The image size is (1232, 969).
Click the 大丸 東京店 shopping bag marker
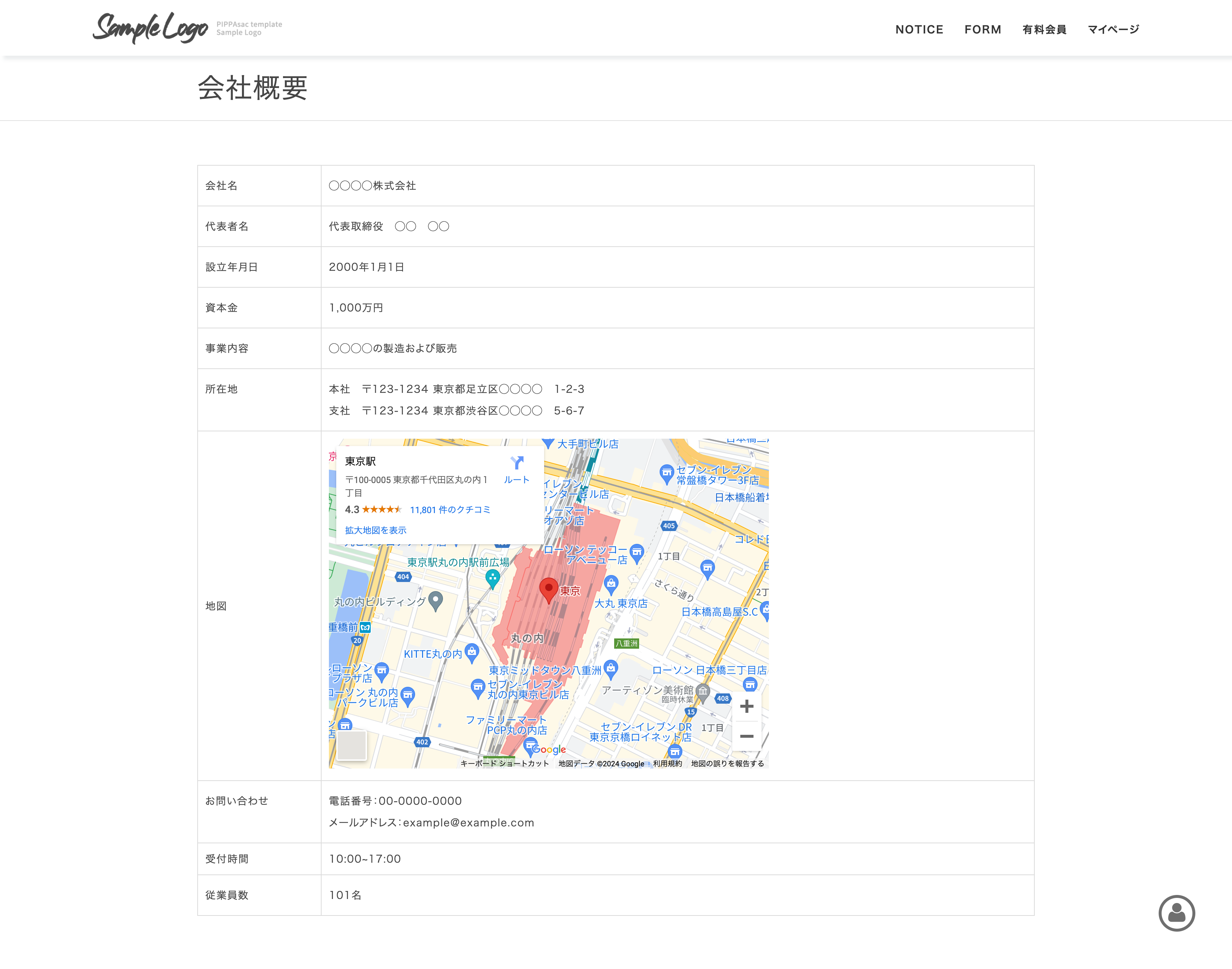[x=610, y=583]
